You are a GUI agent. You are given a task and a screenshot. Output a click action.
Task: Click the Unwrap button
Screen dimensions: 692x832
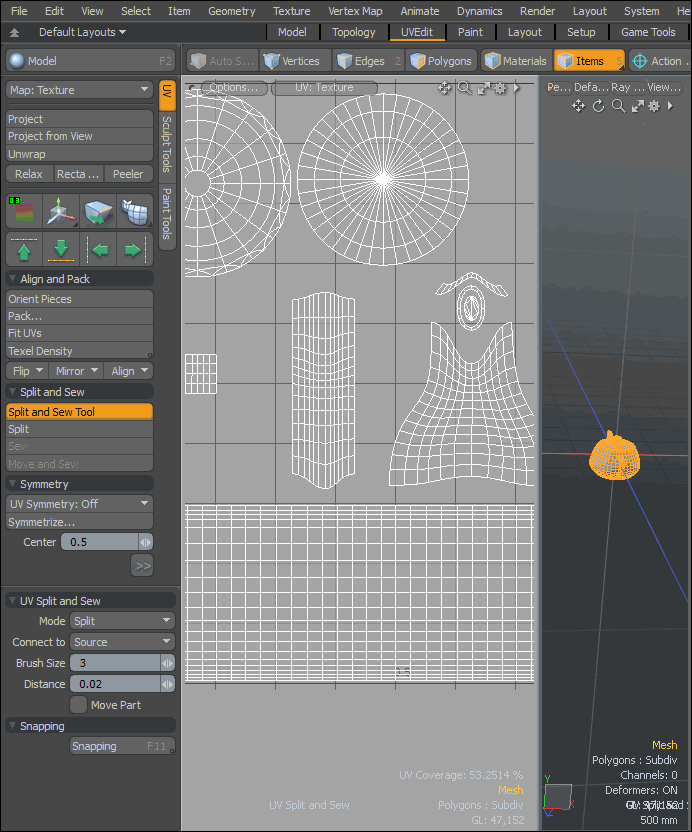point(79,154)
